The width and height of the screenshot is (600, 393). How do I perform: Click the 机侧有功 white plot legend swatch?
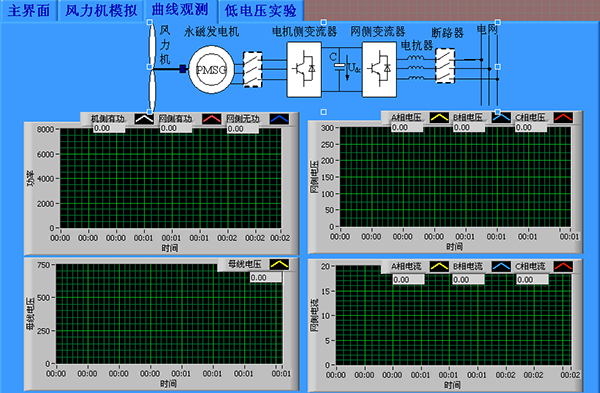point(144,119)
